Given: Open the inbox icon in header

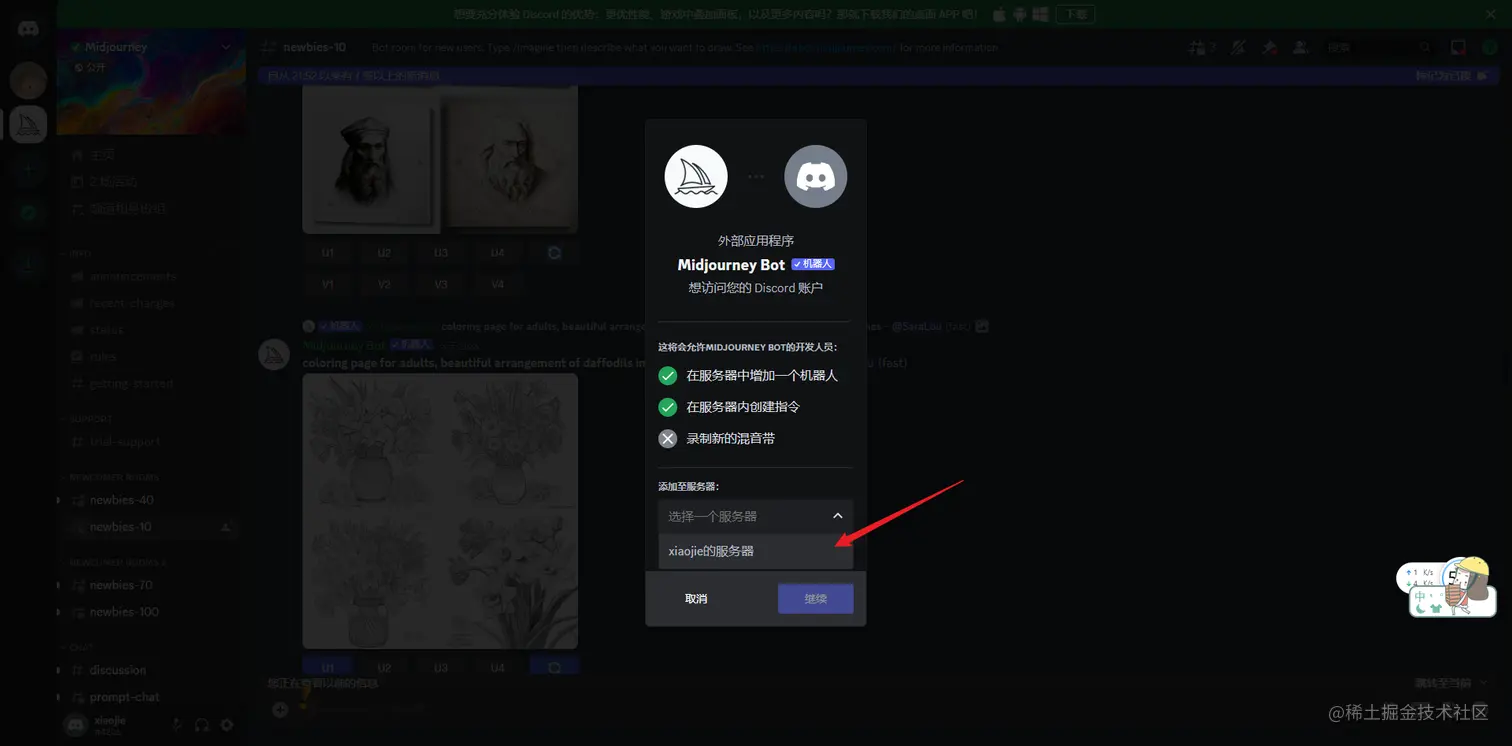Looking at the screenshot, I should click(x=1458, y=47).
